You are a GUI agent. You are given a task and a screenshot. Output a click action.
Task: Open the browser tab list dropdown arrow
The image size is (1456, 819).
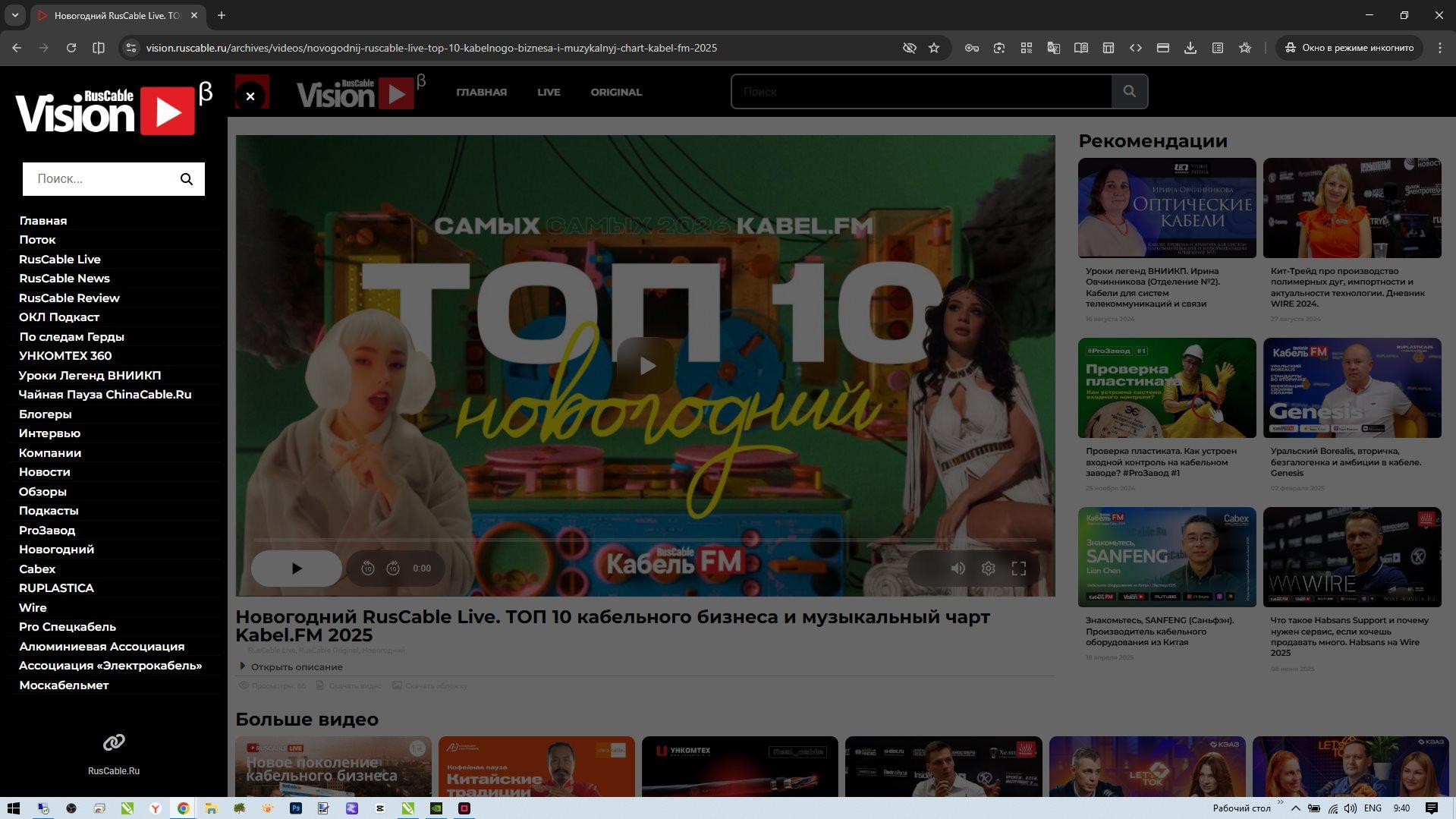click(14, 15)
